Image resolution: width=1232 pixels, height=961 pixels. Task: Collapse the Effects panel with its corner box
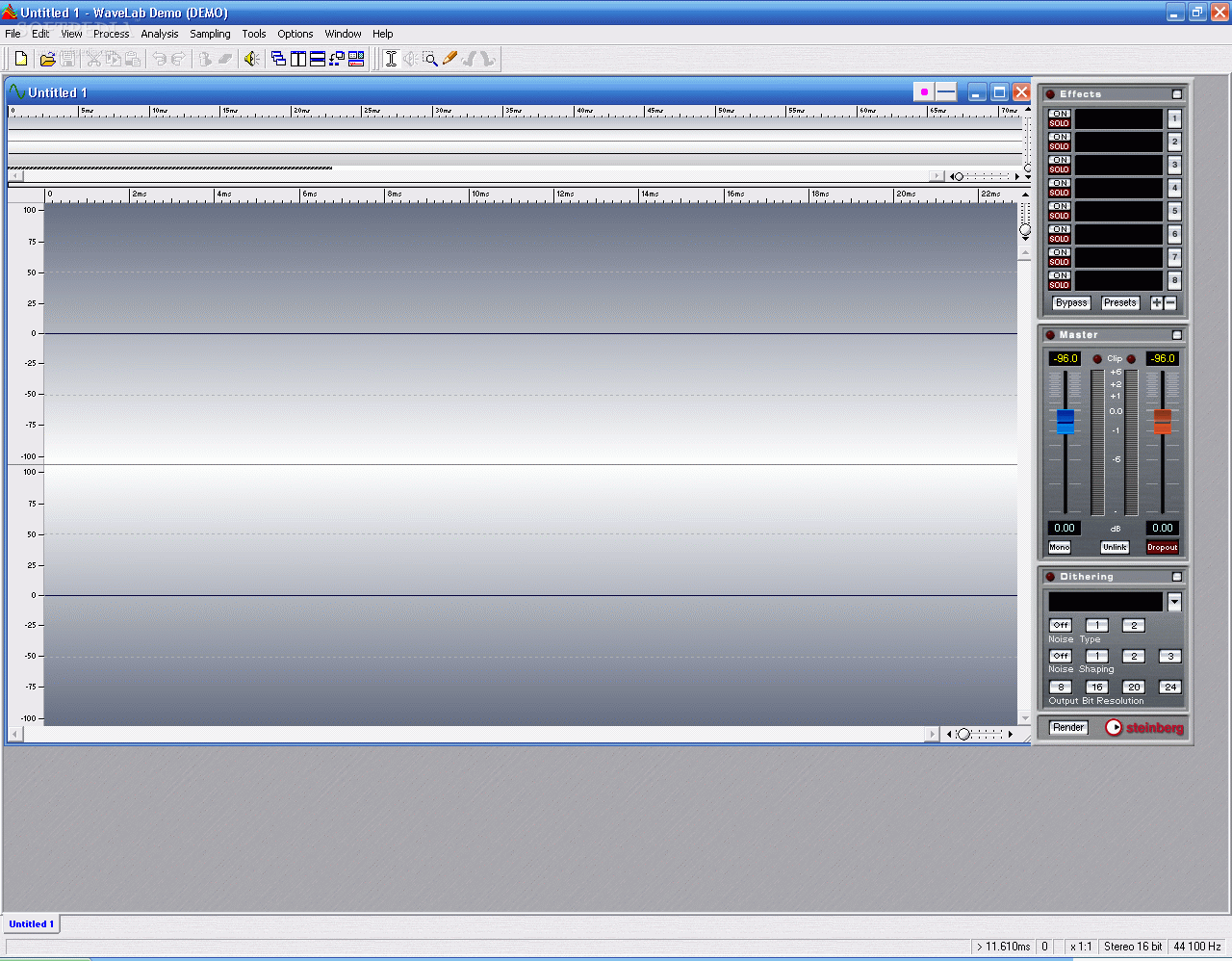1177,94
